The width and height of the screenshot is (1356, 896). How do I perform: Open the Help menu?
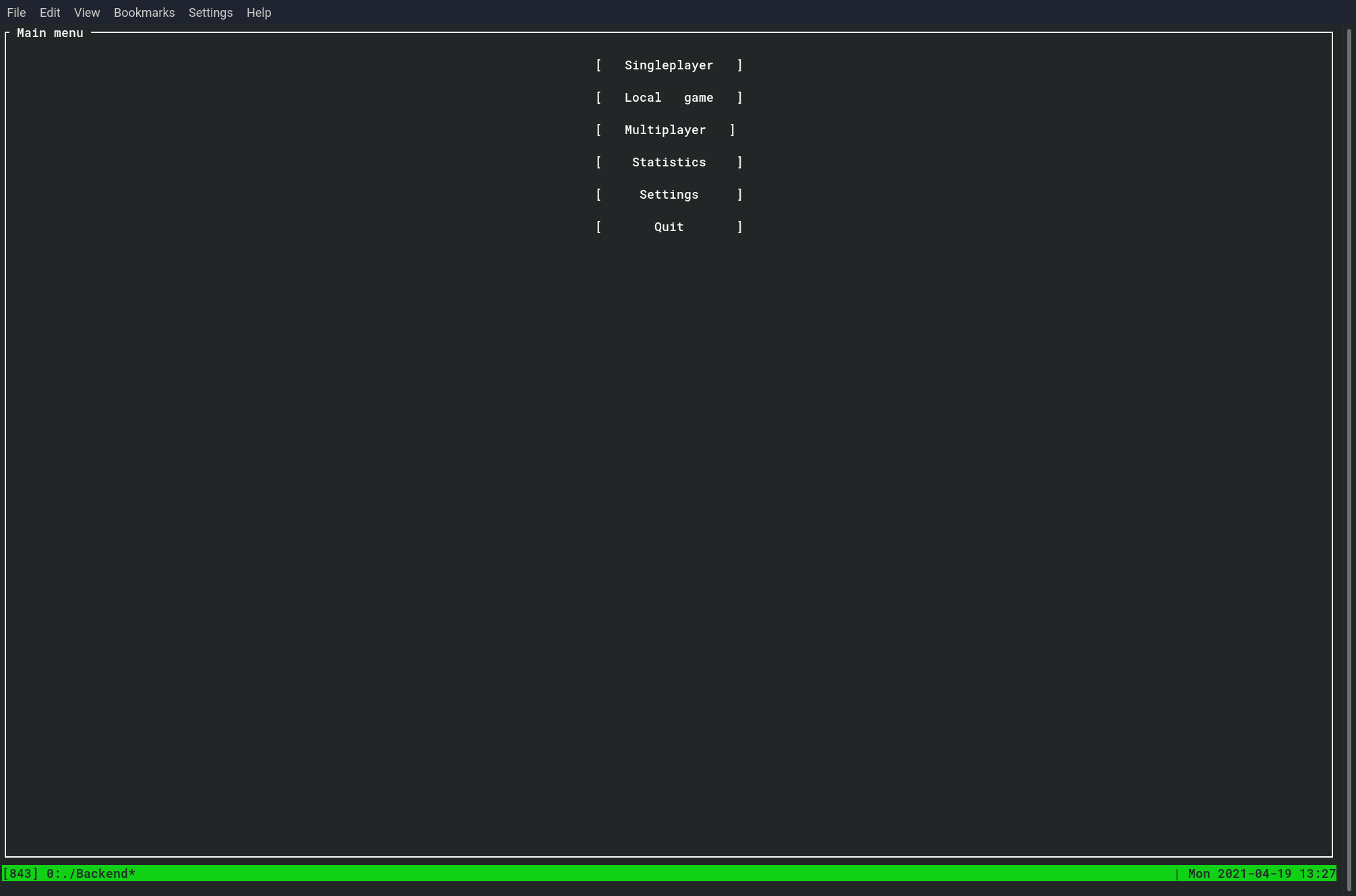point(259,13)
